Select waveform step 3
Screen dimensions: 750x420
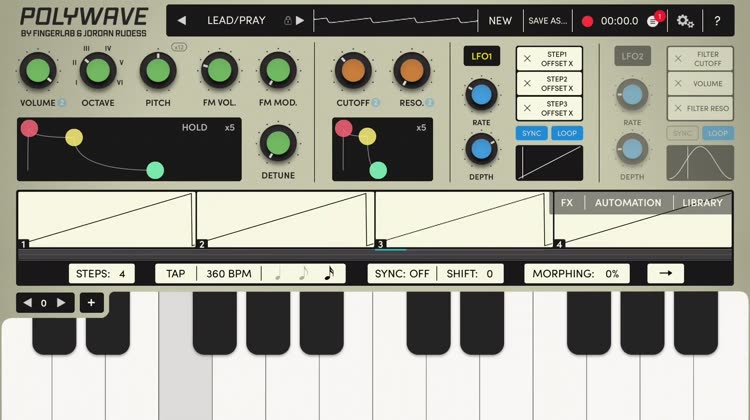464,220
